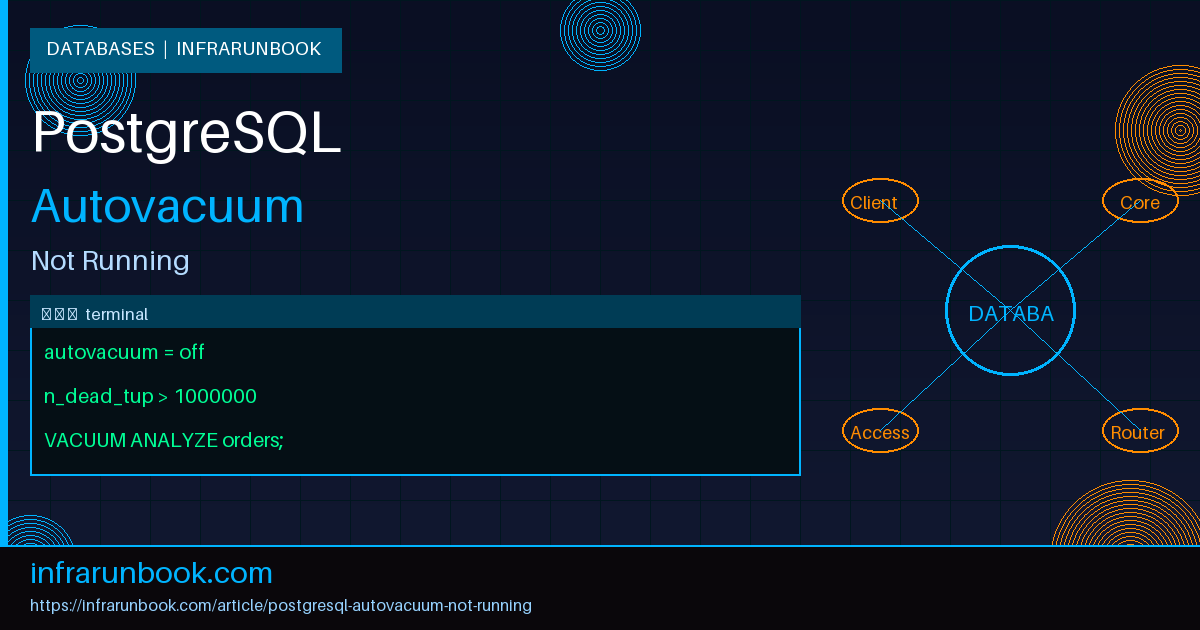
Task: Select the Core node in the network diagram
Action: [1140, 201]
